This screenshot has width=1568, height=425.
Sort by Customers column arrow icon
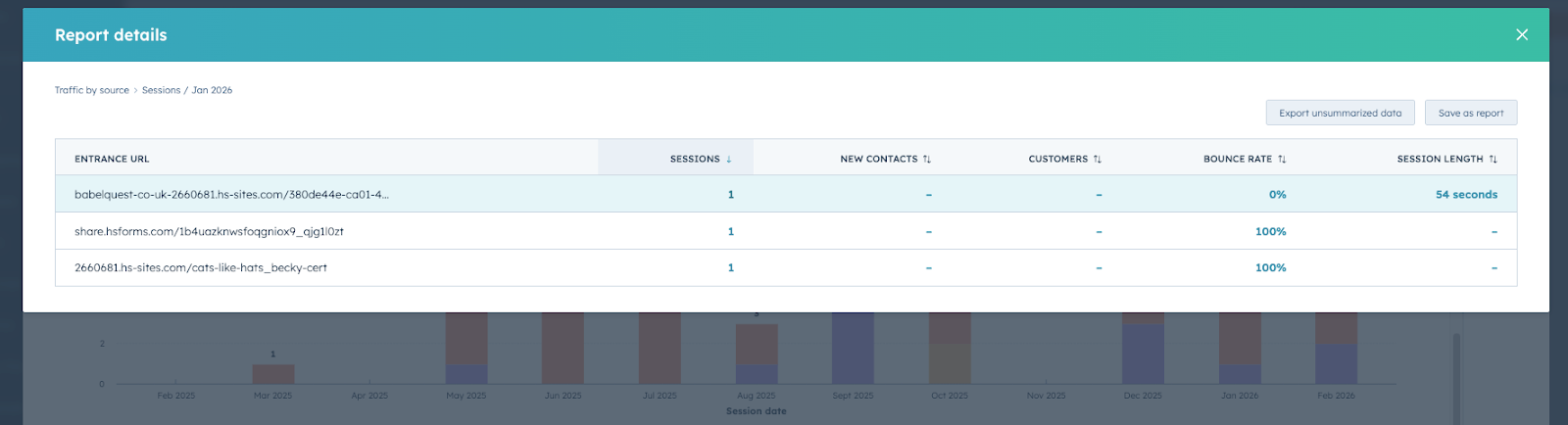pyautogui.click(x=1098, y=159)
